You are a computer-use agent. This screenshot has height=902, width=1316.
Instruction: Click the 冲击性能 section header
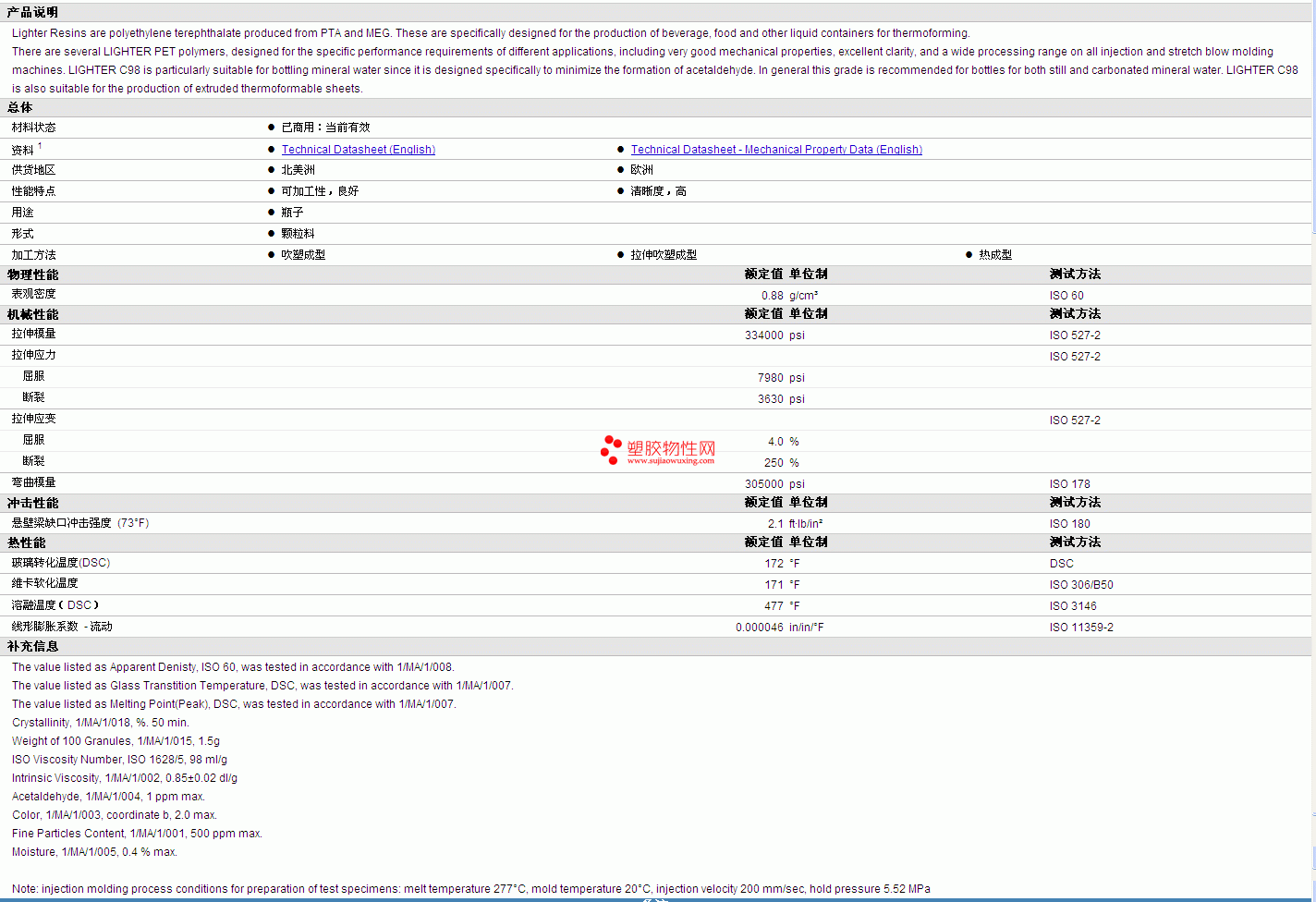tap(32, 503)
